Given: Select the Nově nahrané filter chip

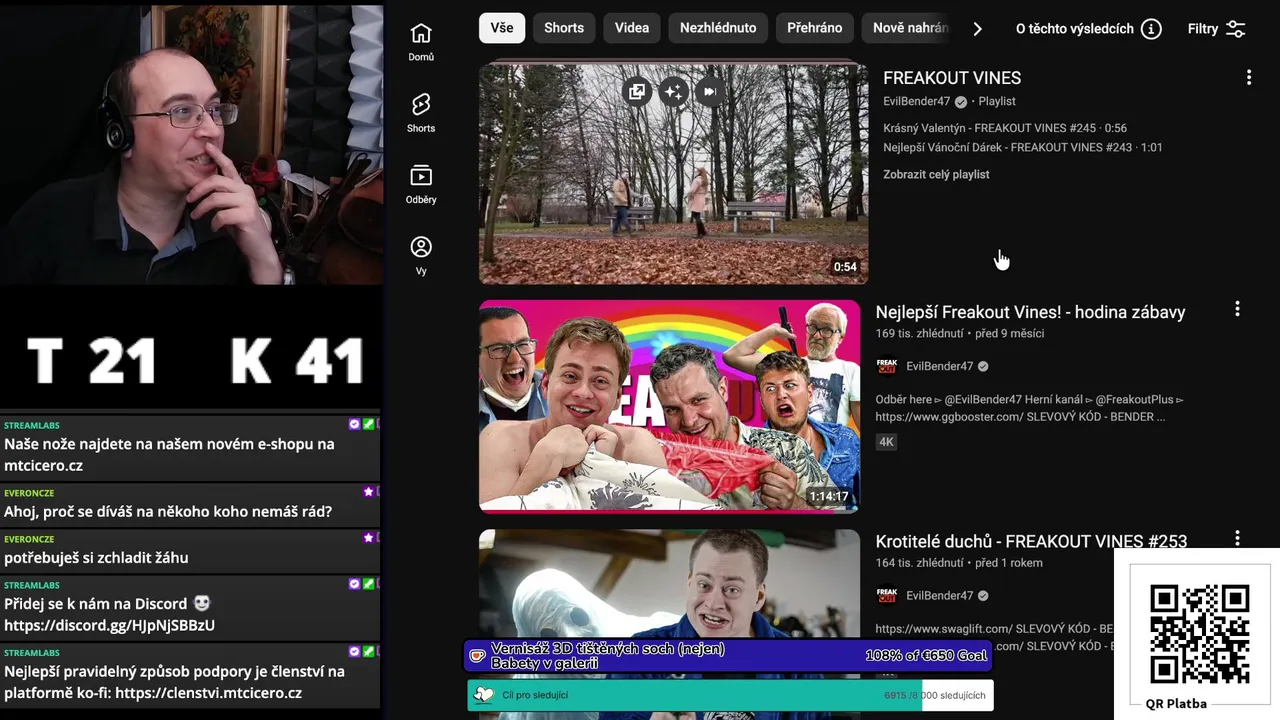Looking at the screenshot, I should click(908, 28).
